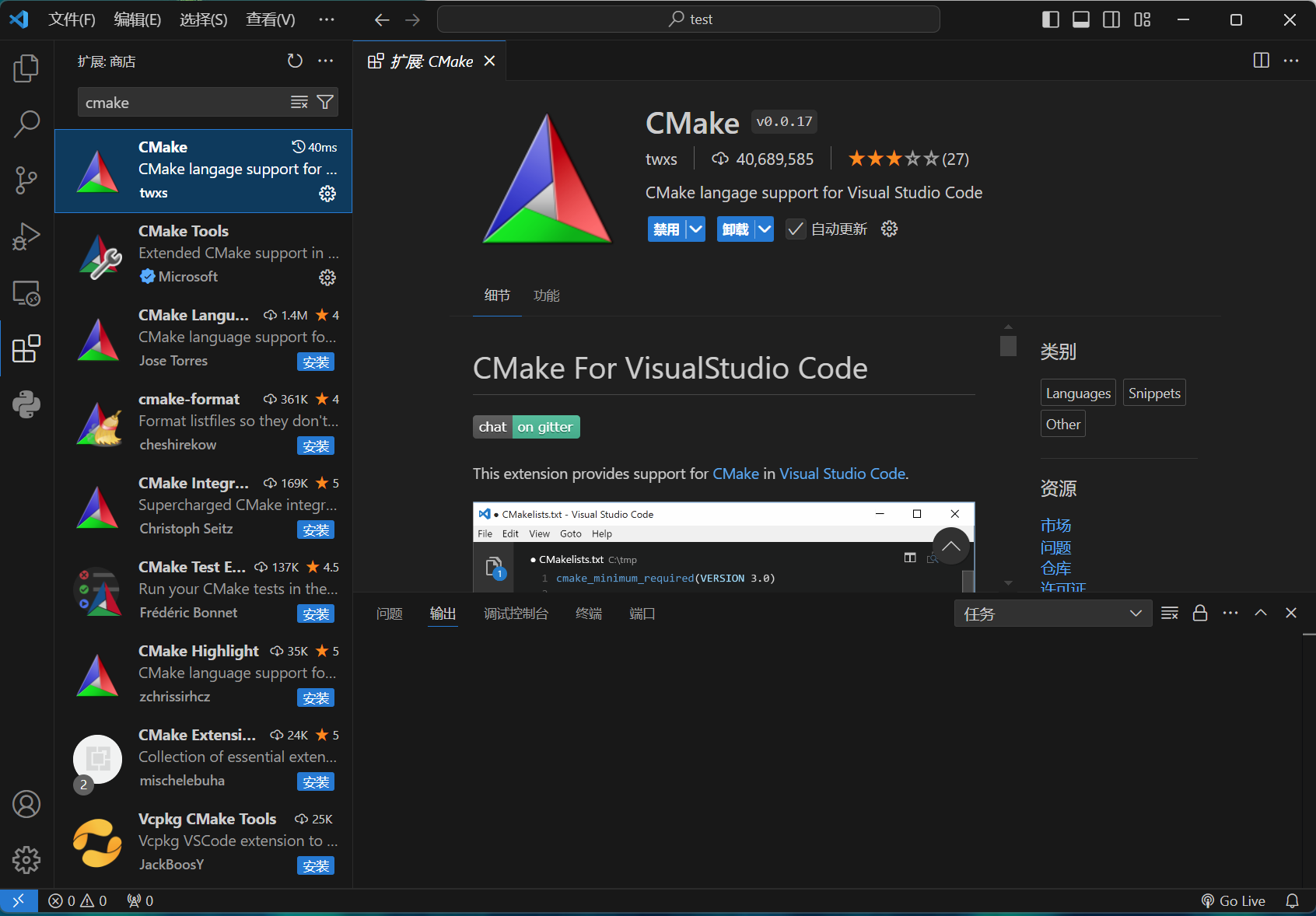The image size is (1316, 916).
Task: Toggle secondary side bar visibility
Action: point(1111,19)
